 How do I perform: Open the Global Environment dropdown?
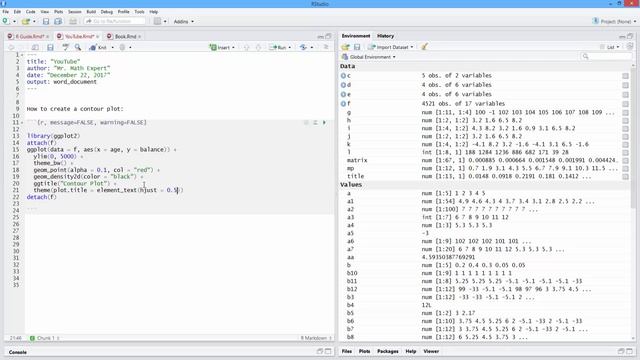coord(369,57)
